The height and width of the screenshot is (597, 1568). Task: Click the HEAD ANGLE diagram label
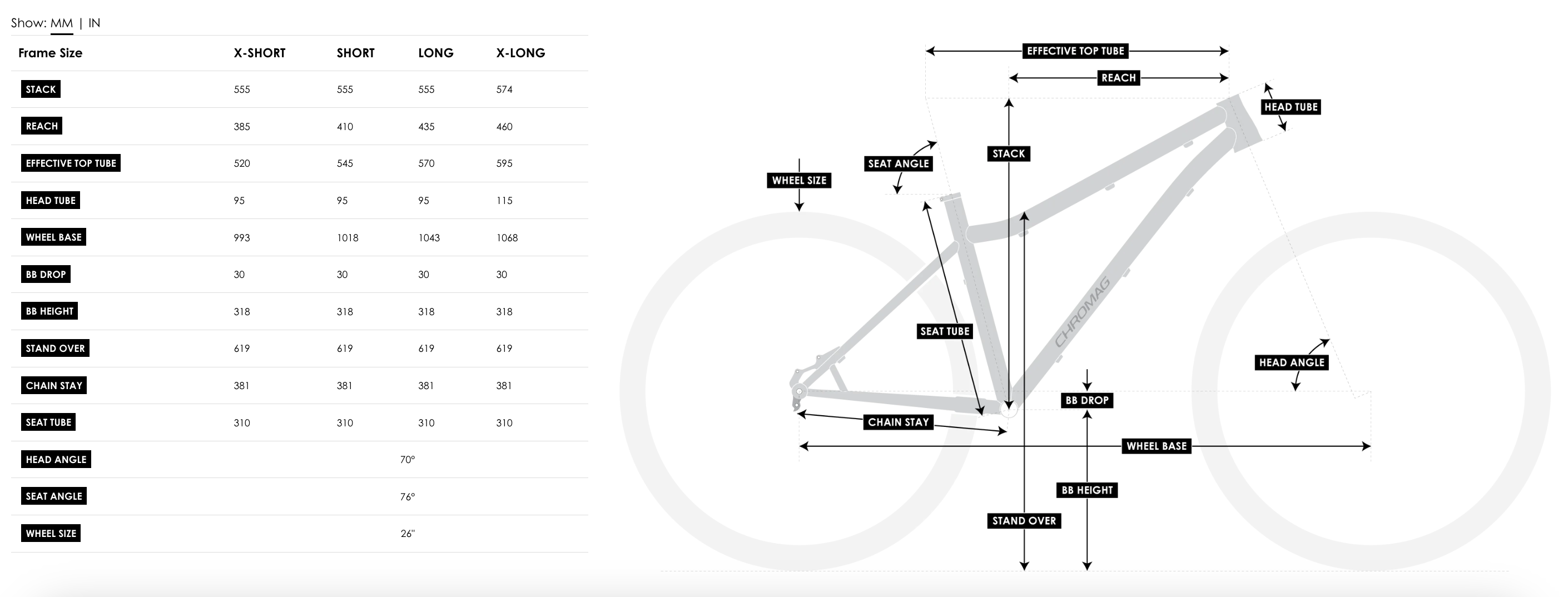1292,363
